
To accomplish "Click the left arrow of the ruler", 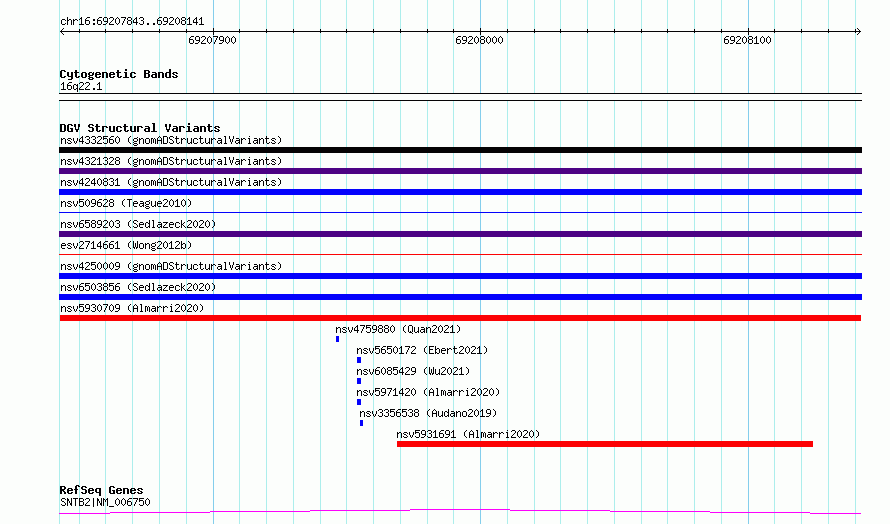I will point(62,32).
